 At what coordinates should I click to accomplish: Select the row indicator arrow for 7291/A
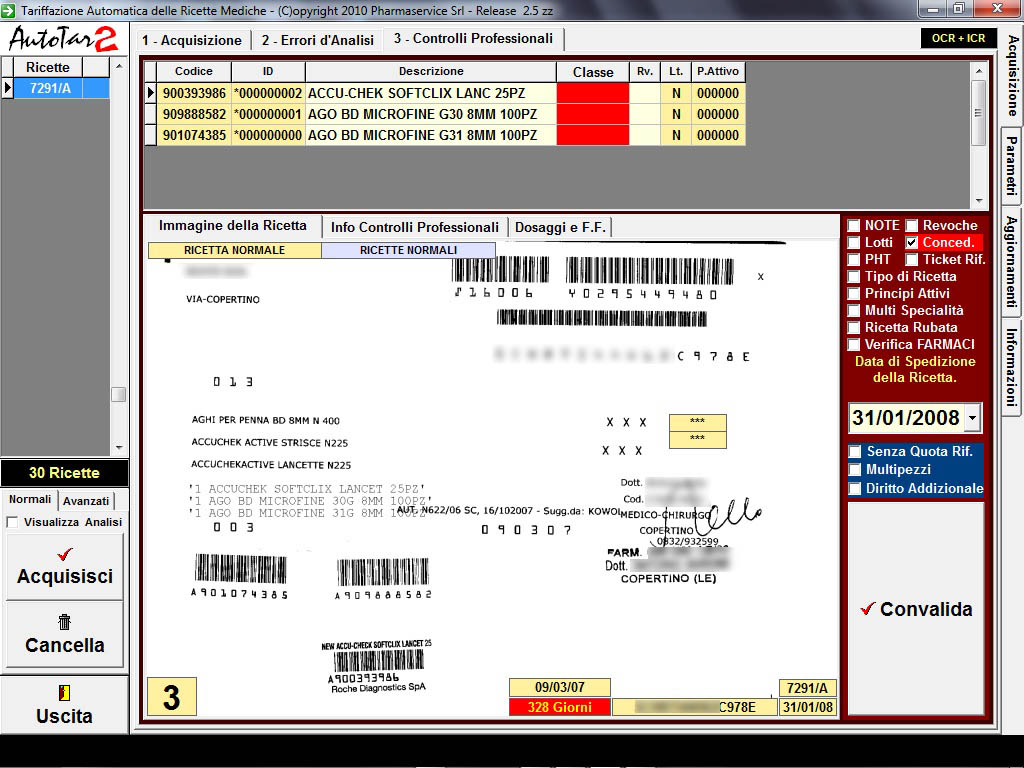coord(7,88)
